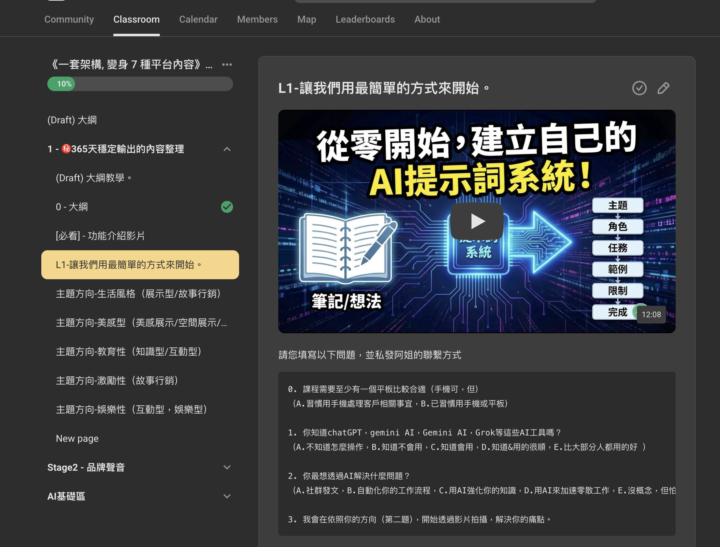Click the lesson title L1-讓我們用最簡單的方式來開始
The width and height of the screenshot is (720, 547).
click(384, 88)
